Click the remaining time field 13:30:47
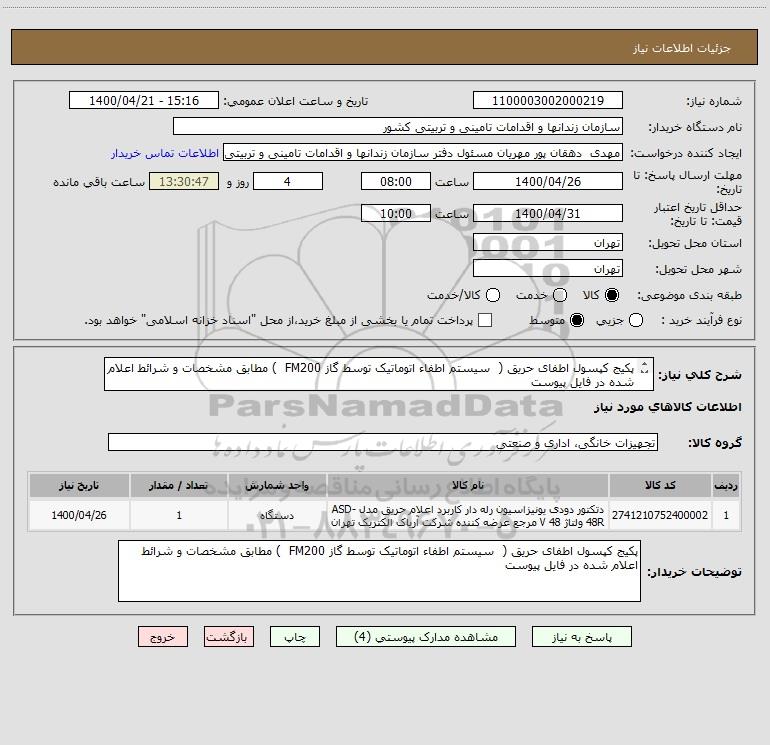 pos(184,181)
